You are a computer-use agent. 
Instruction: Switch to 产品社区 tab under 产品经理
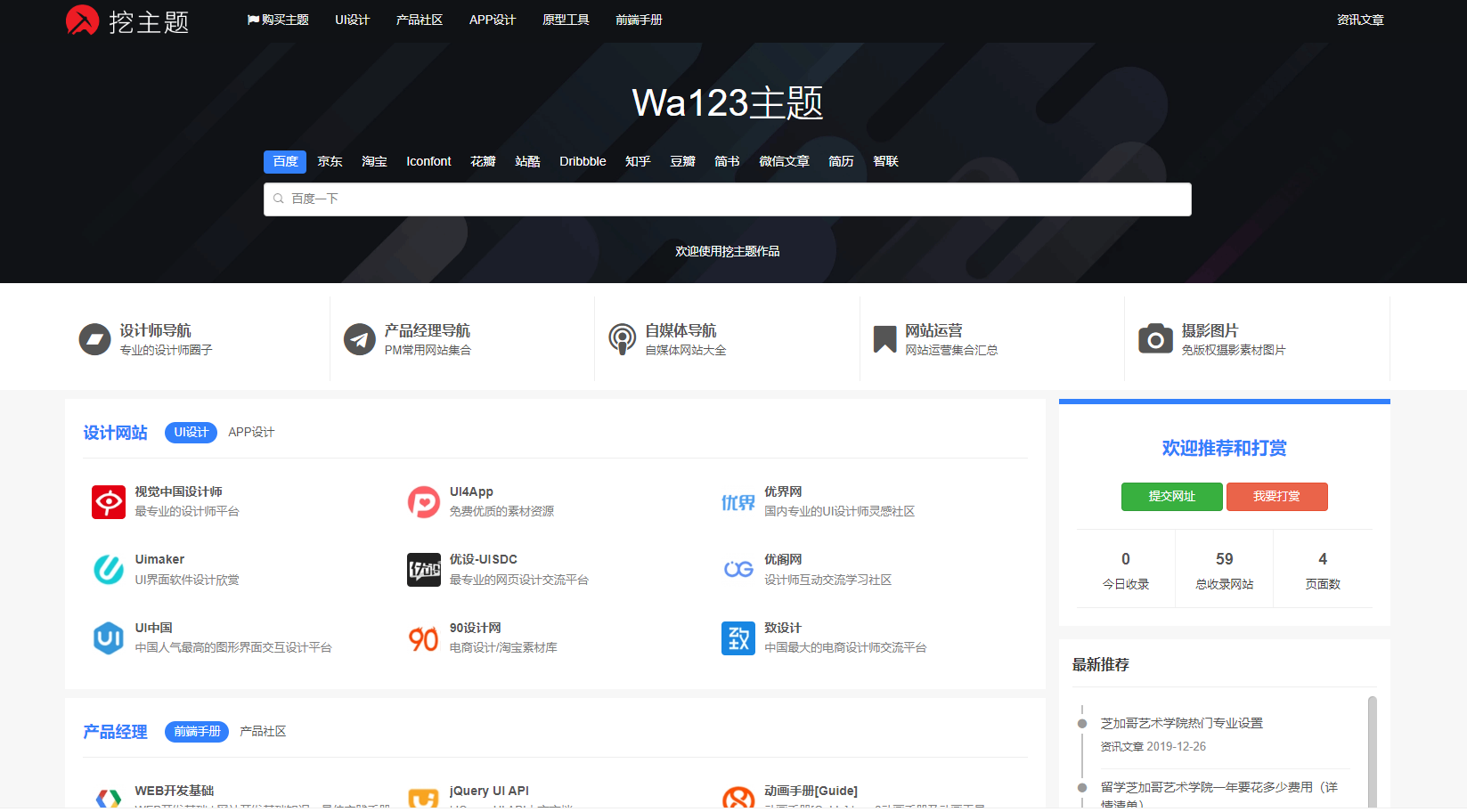pyautogui.click(x=263, y=731)
